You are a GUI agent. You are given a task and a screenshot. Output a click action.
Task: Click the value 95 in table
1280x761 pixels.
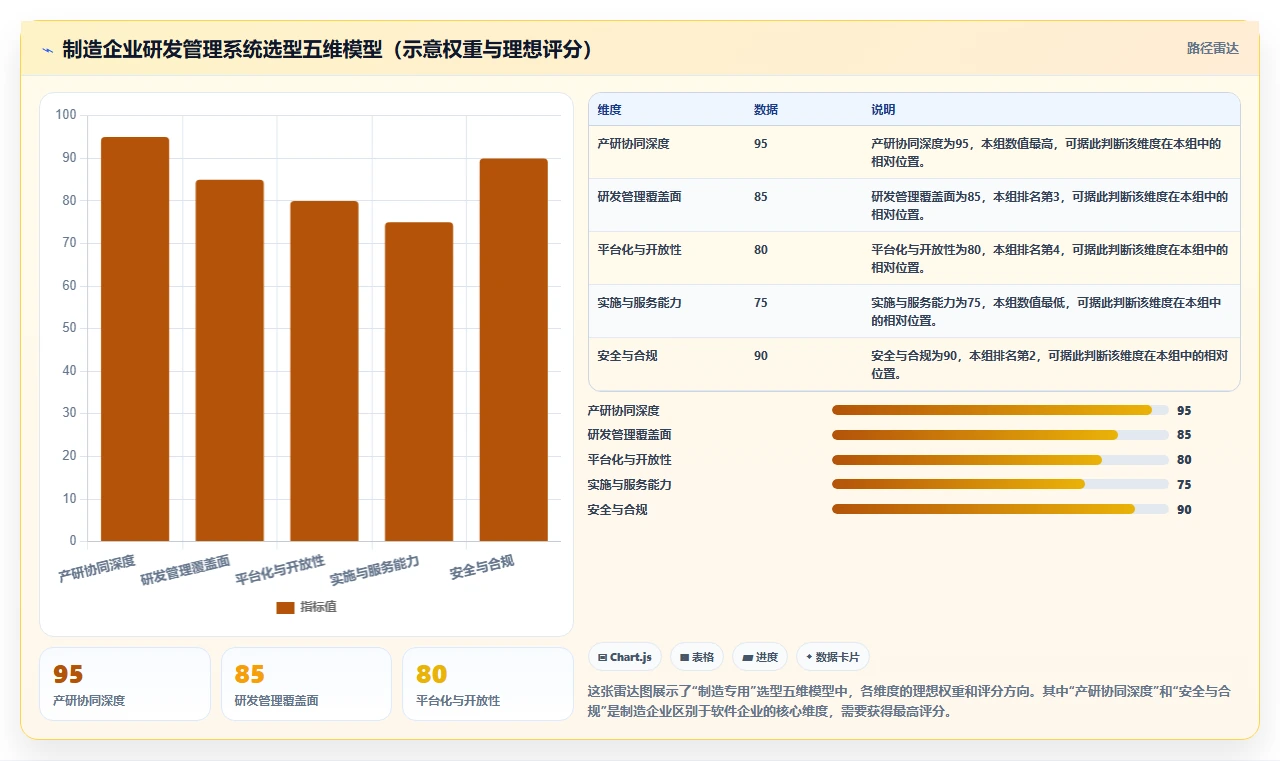(761, 144)
